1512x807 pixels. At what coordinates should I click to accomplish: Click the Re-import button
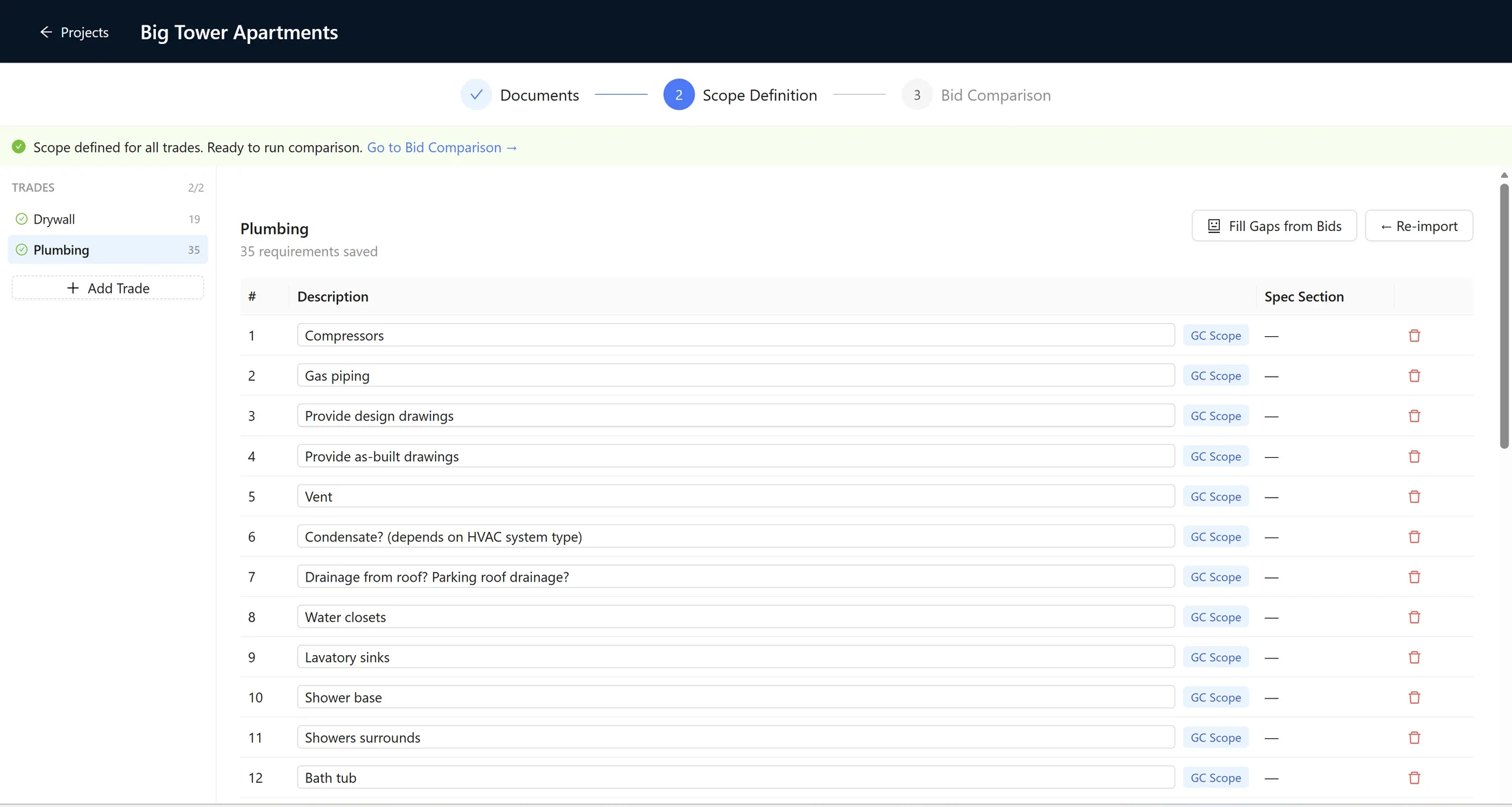1419,225
